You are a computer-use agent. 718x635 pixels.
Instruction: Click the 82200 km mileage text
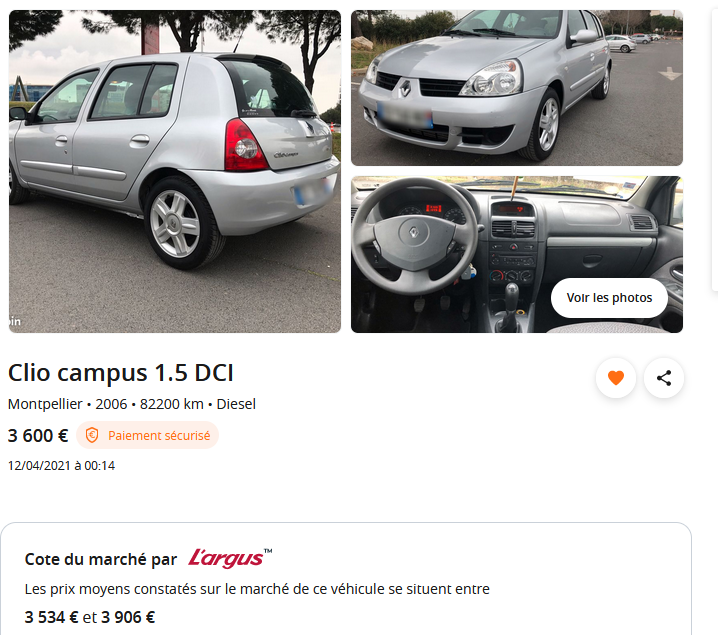172,404
